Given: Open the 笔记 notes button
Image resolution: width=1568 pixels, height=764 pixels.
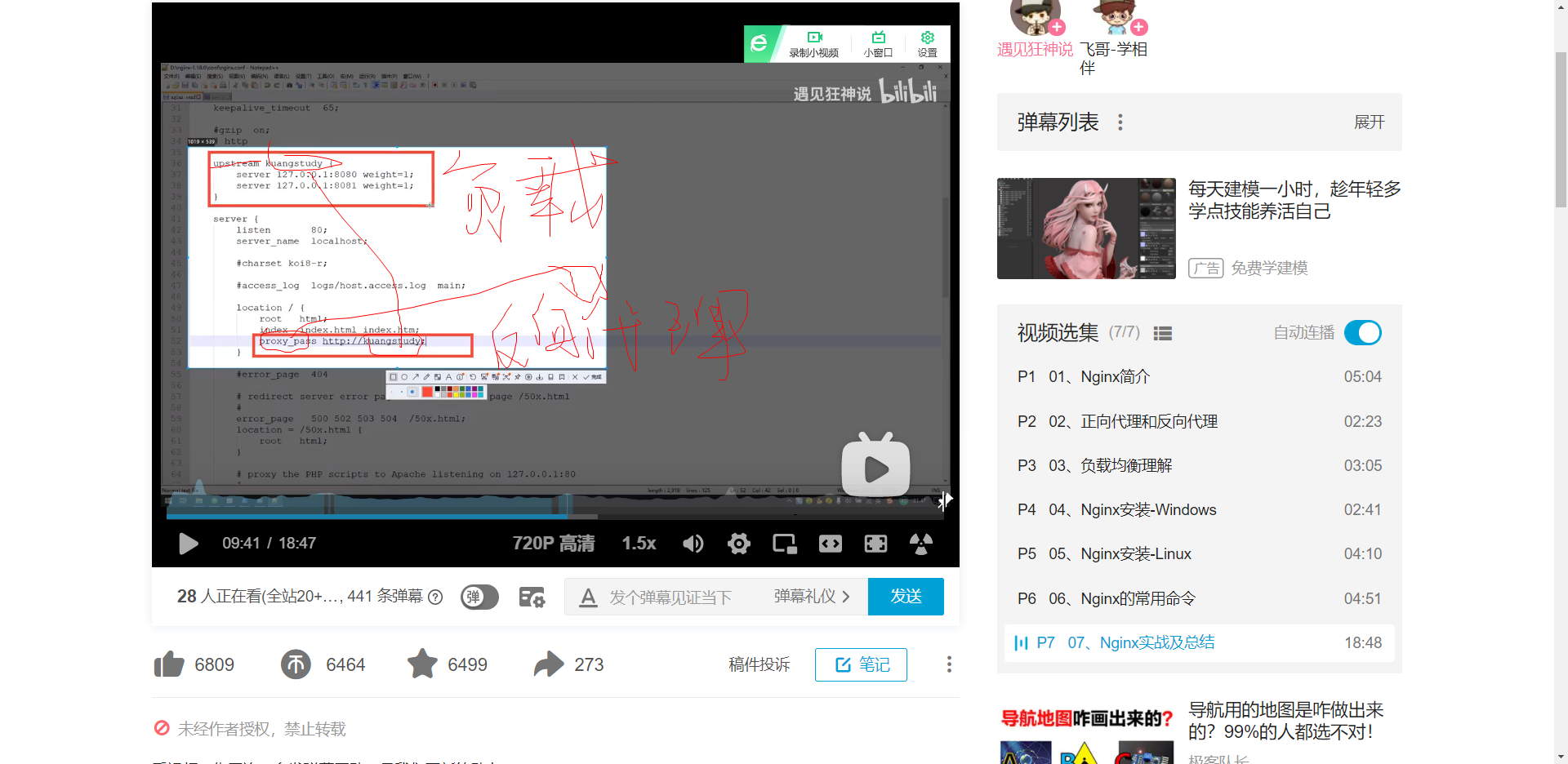Looking at the screenshot, I should pos(861,664).
